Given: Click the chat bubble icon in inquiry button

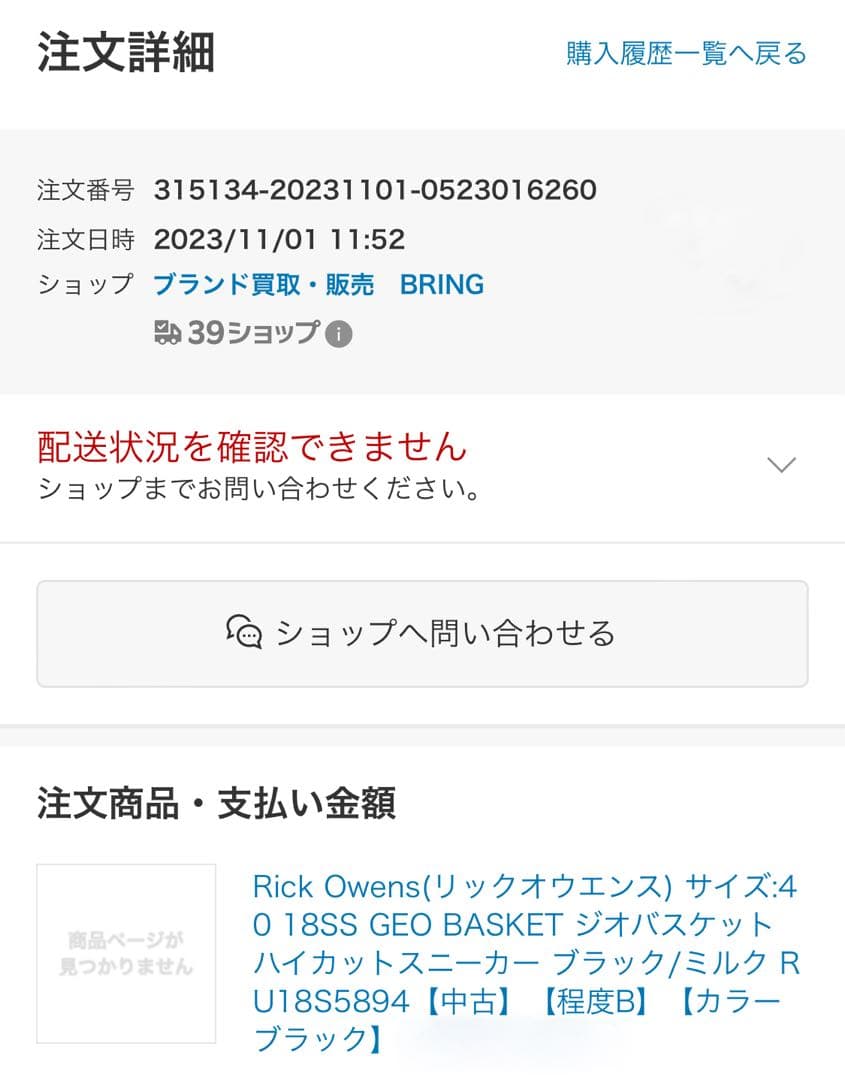Looking at the screenshot, I should (x=244, y=633).
